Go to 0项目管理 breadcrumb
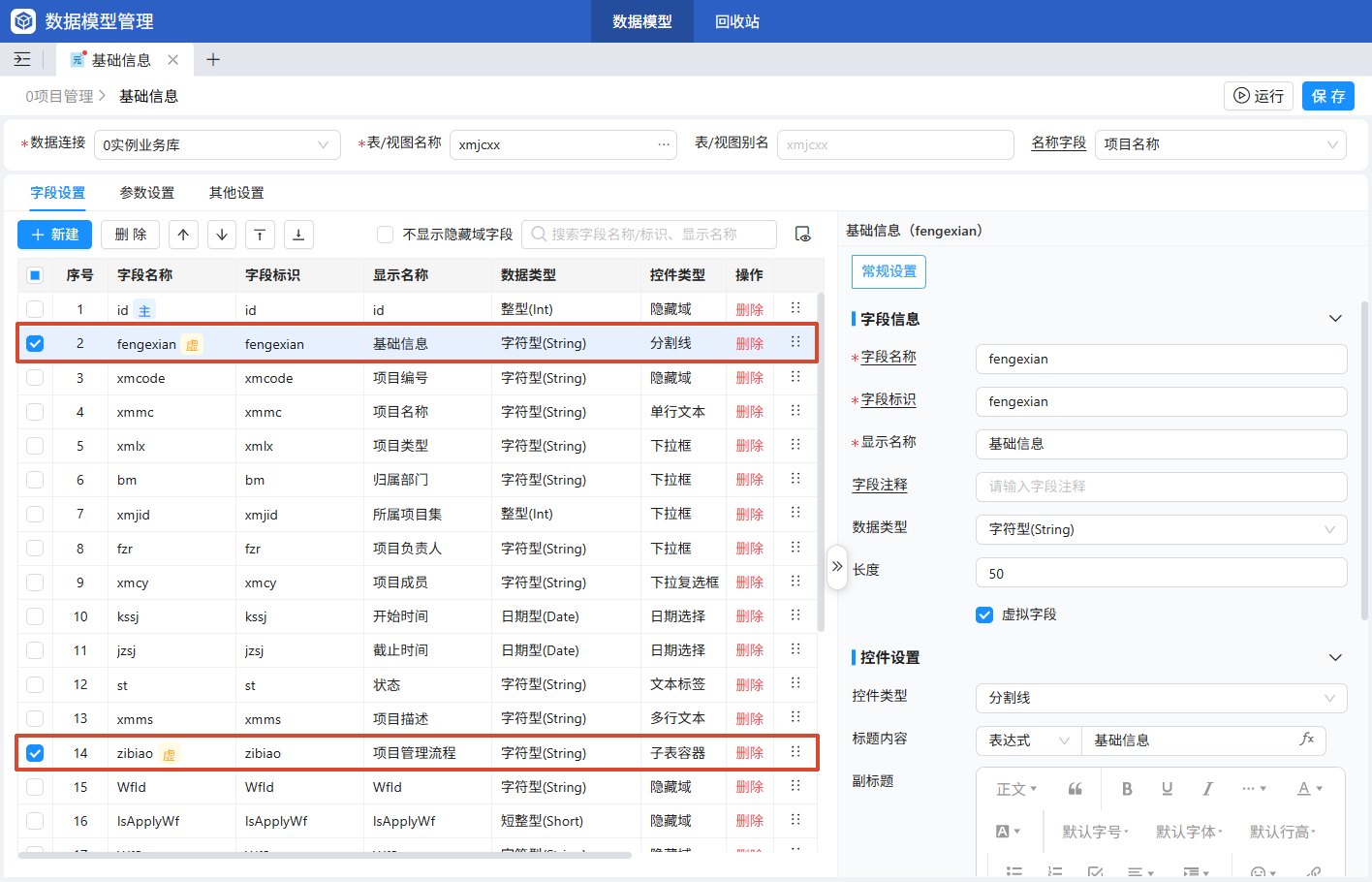The image size is (1372, 882). pyautogui.click(x=59, y=96)
